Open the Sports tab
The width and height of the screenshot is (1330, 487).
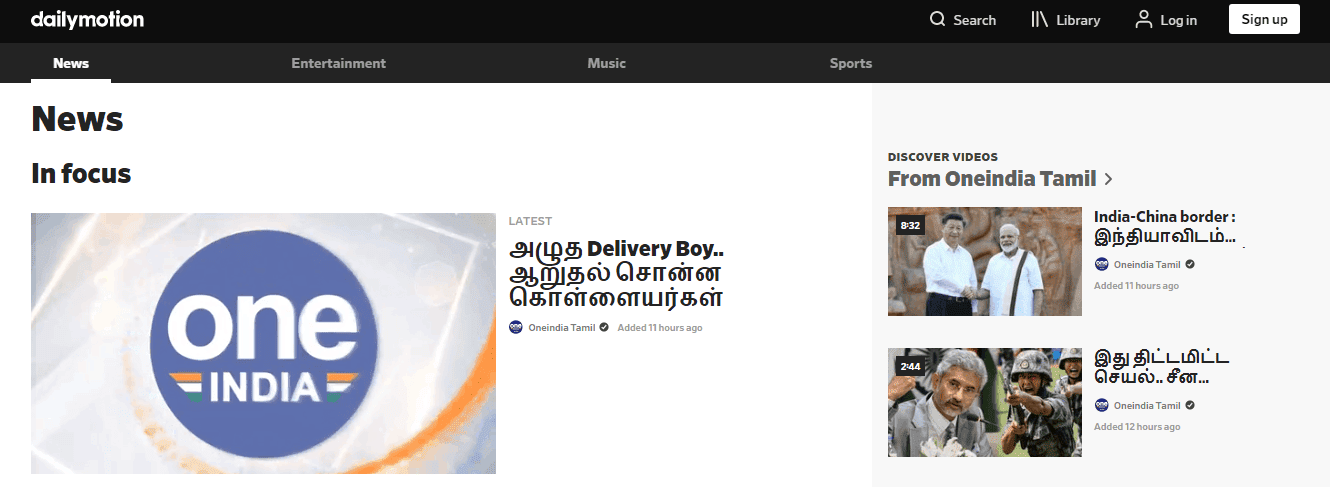[850, 63]
